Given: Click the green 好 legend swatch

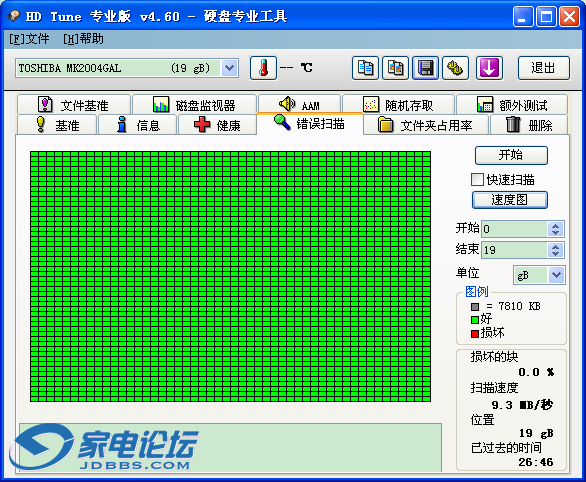Looking at the screenshot, I should [475, 320].
